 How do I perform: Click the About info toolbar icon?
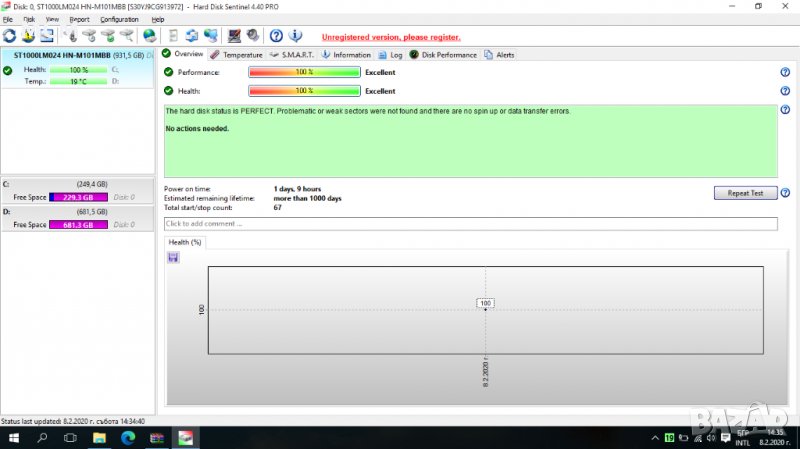[x=296, y=36]
